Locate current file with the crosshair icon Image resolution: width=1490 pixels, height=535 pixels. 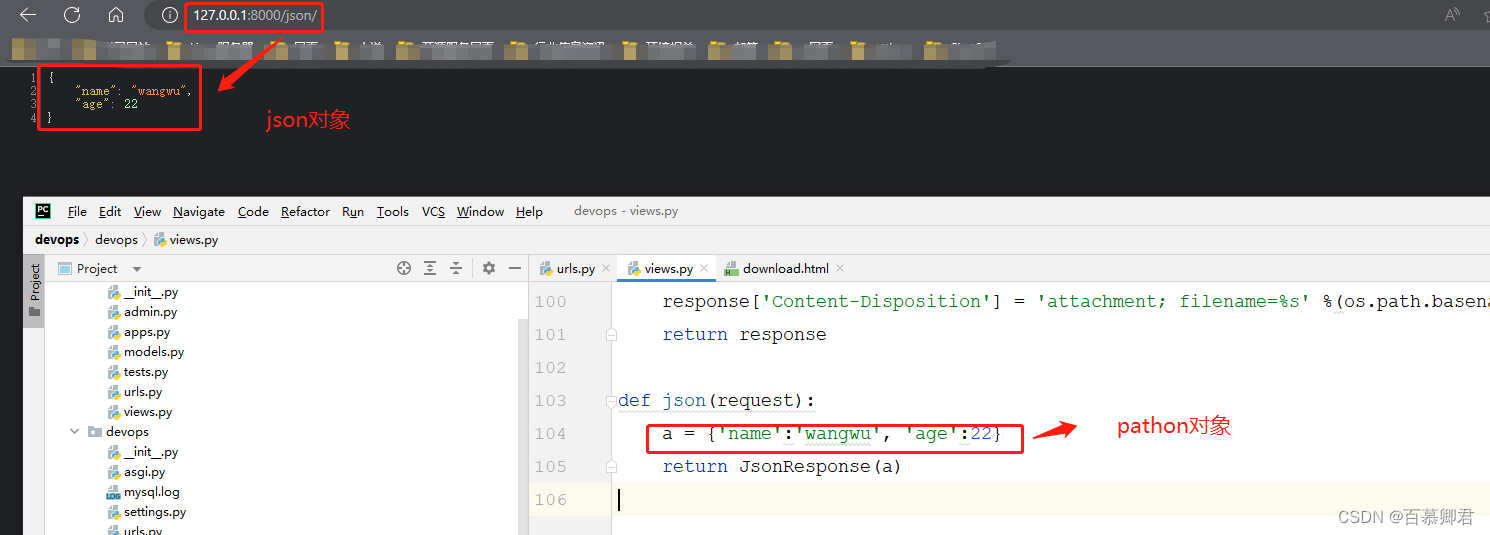pos(404,268)
